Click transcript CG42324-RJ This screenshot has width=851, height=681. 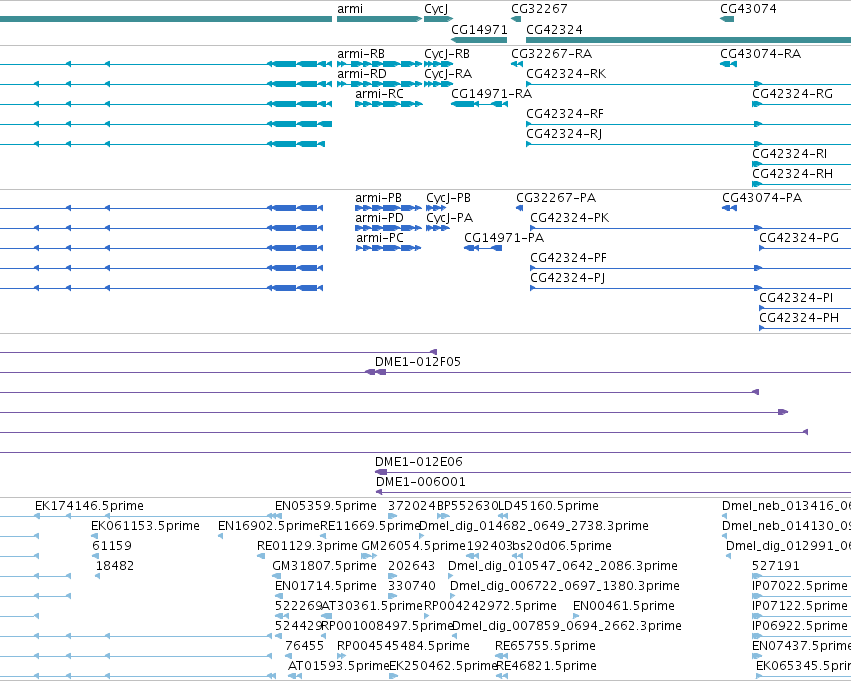(564, 134)
